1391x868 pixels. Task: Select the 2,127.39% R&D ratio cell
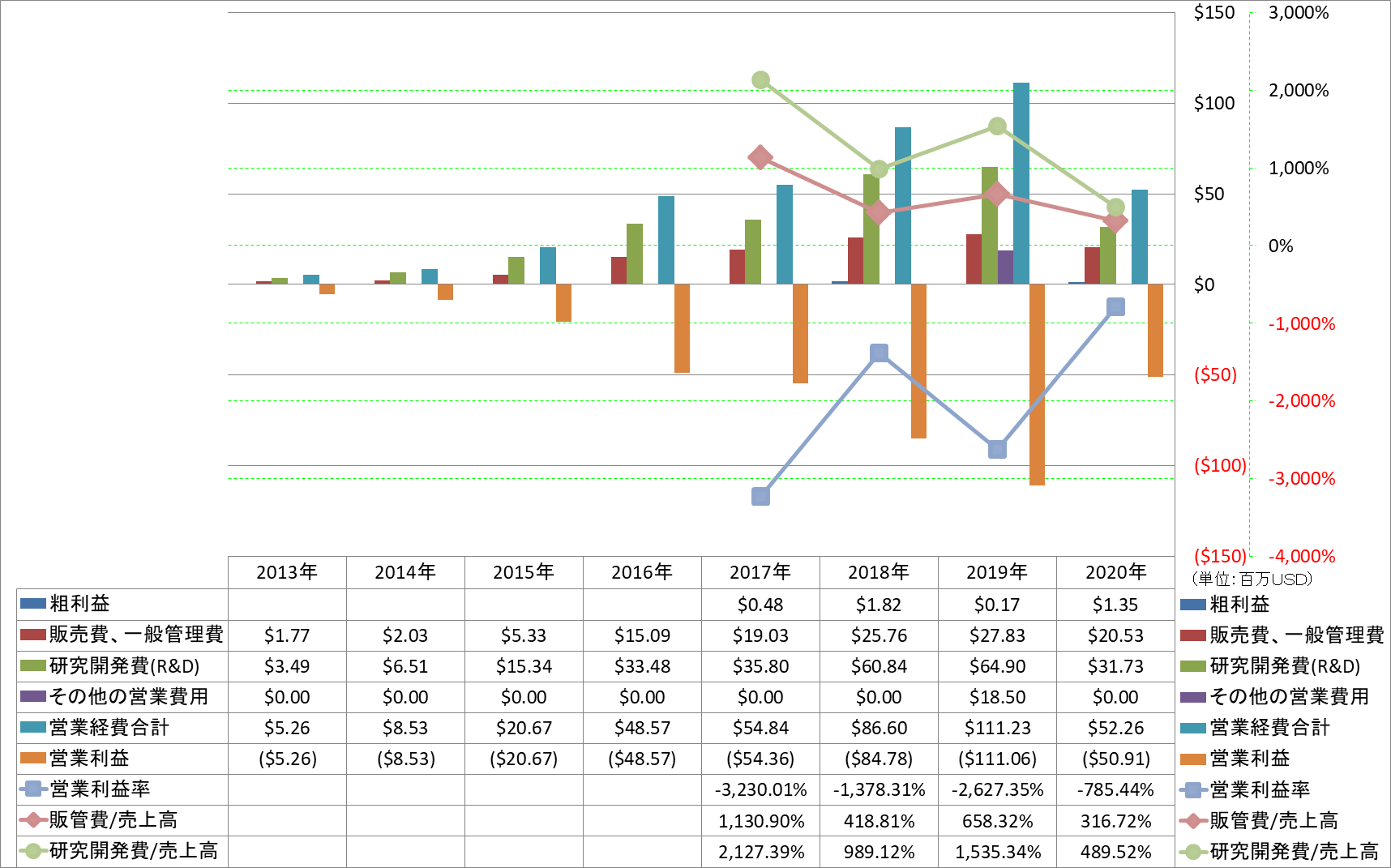760,852
